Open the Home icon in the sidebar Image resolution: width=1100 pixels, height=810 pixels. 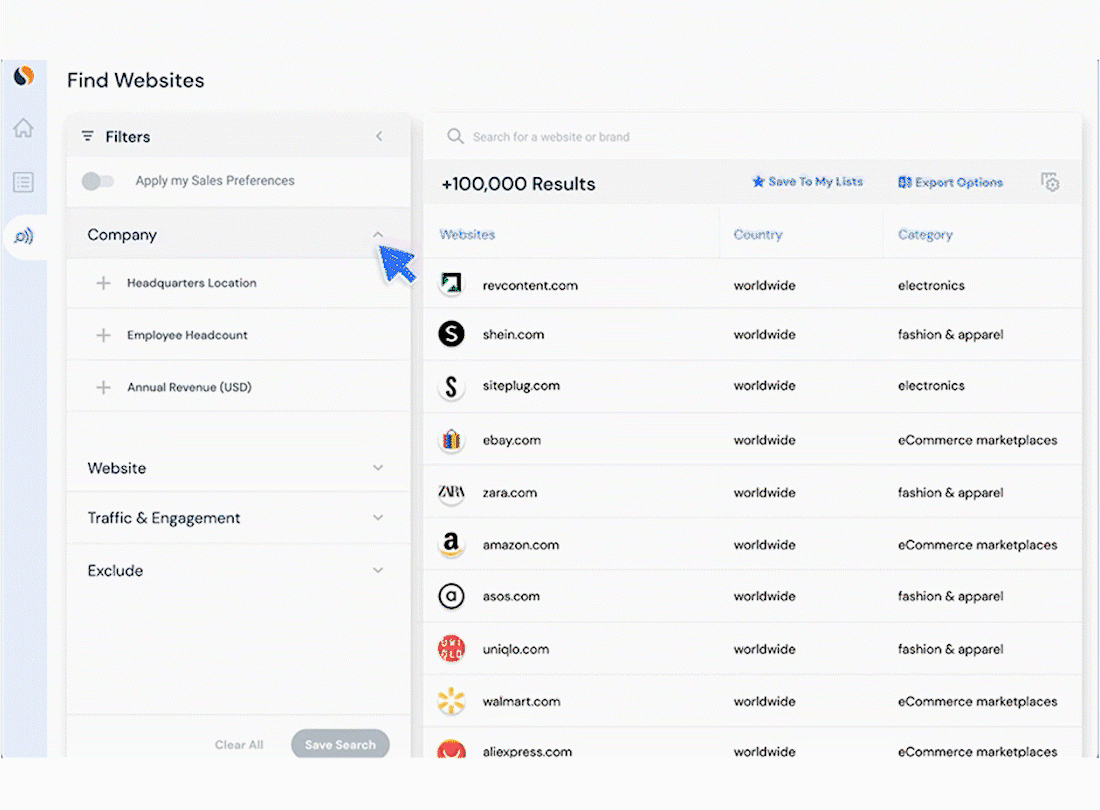(22, 128)
